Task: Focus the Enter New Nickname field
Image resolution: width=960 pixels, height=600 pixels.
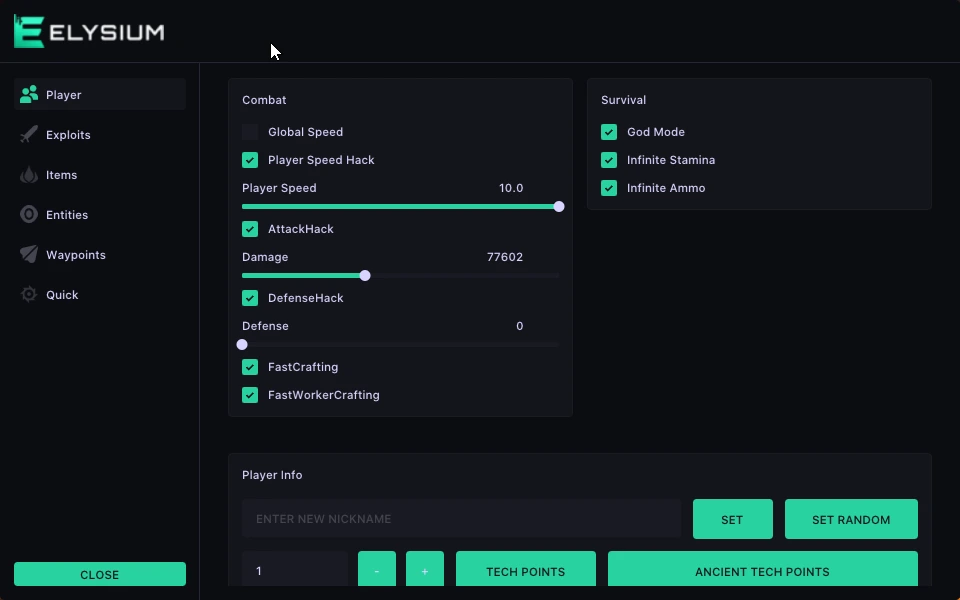Action: tap(461, 519)
